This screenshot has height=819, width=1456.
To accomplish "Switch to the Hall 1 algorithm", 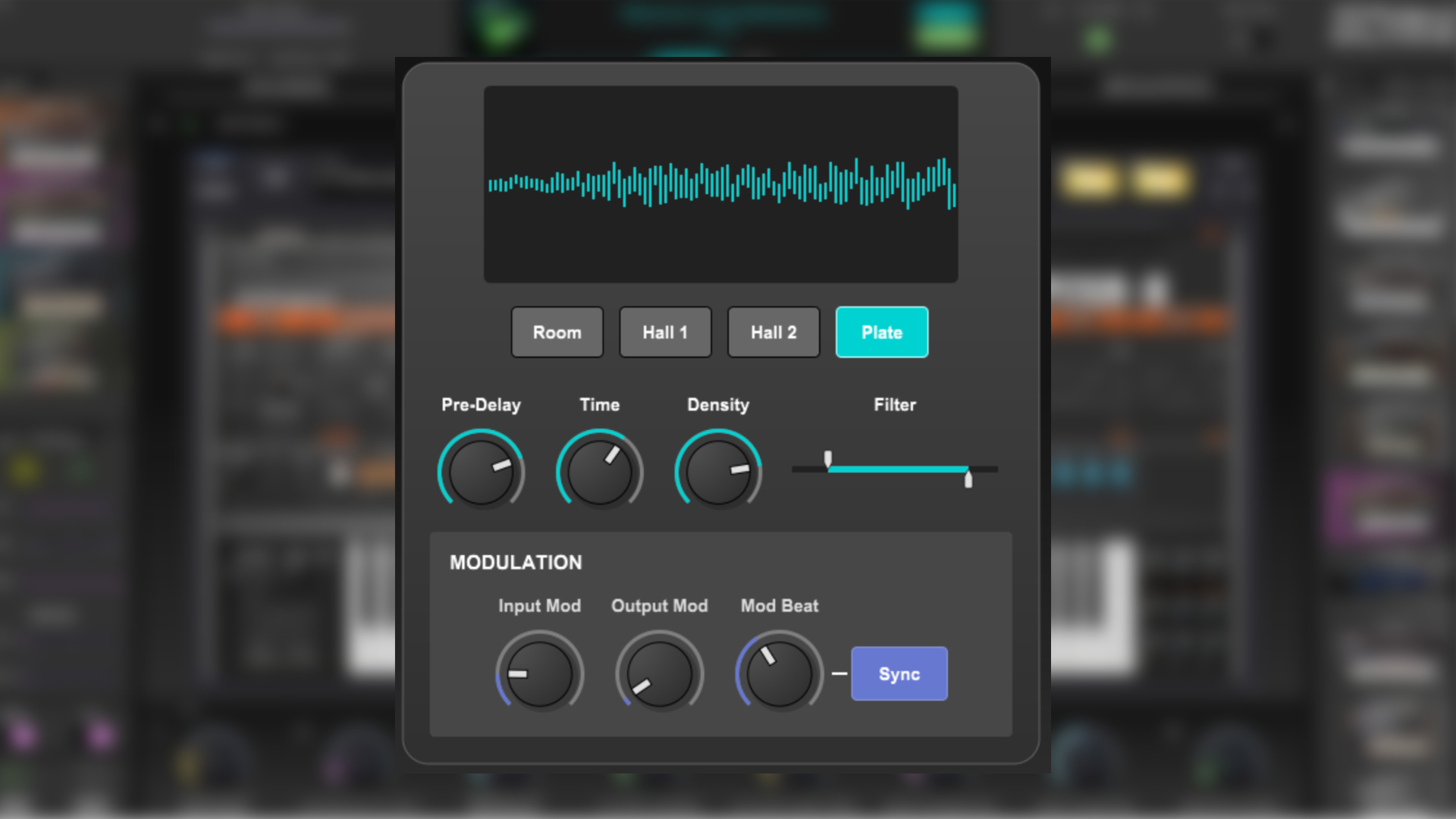I will (665, 332).
